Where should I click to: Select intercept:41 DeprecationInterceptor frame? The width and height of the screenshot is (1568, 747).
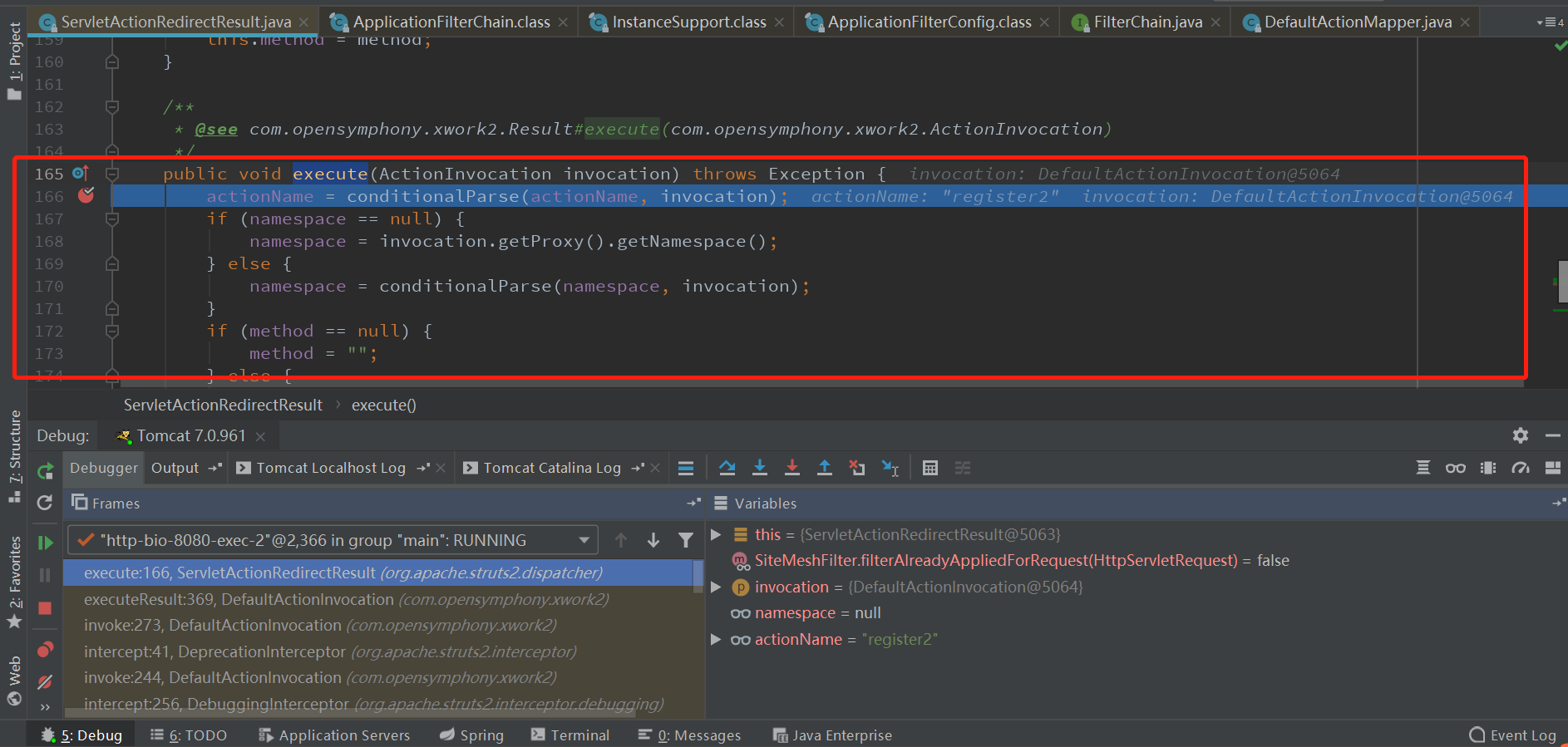click(382, 651)
